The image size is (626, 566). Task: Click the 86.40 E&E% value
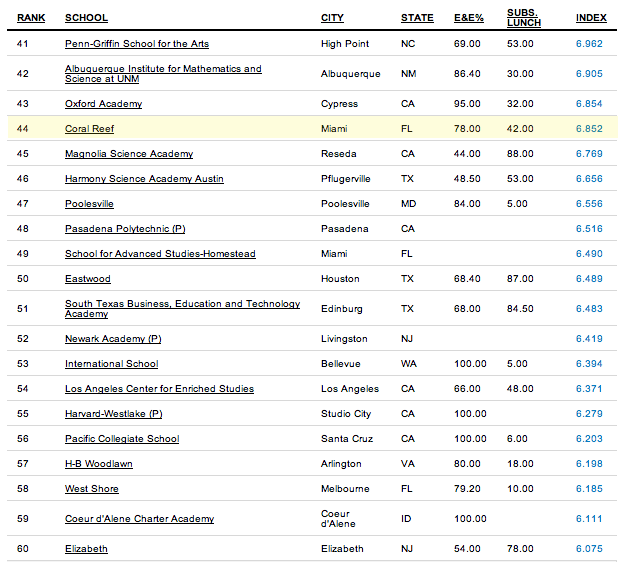coord(467,74)
